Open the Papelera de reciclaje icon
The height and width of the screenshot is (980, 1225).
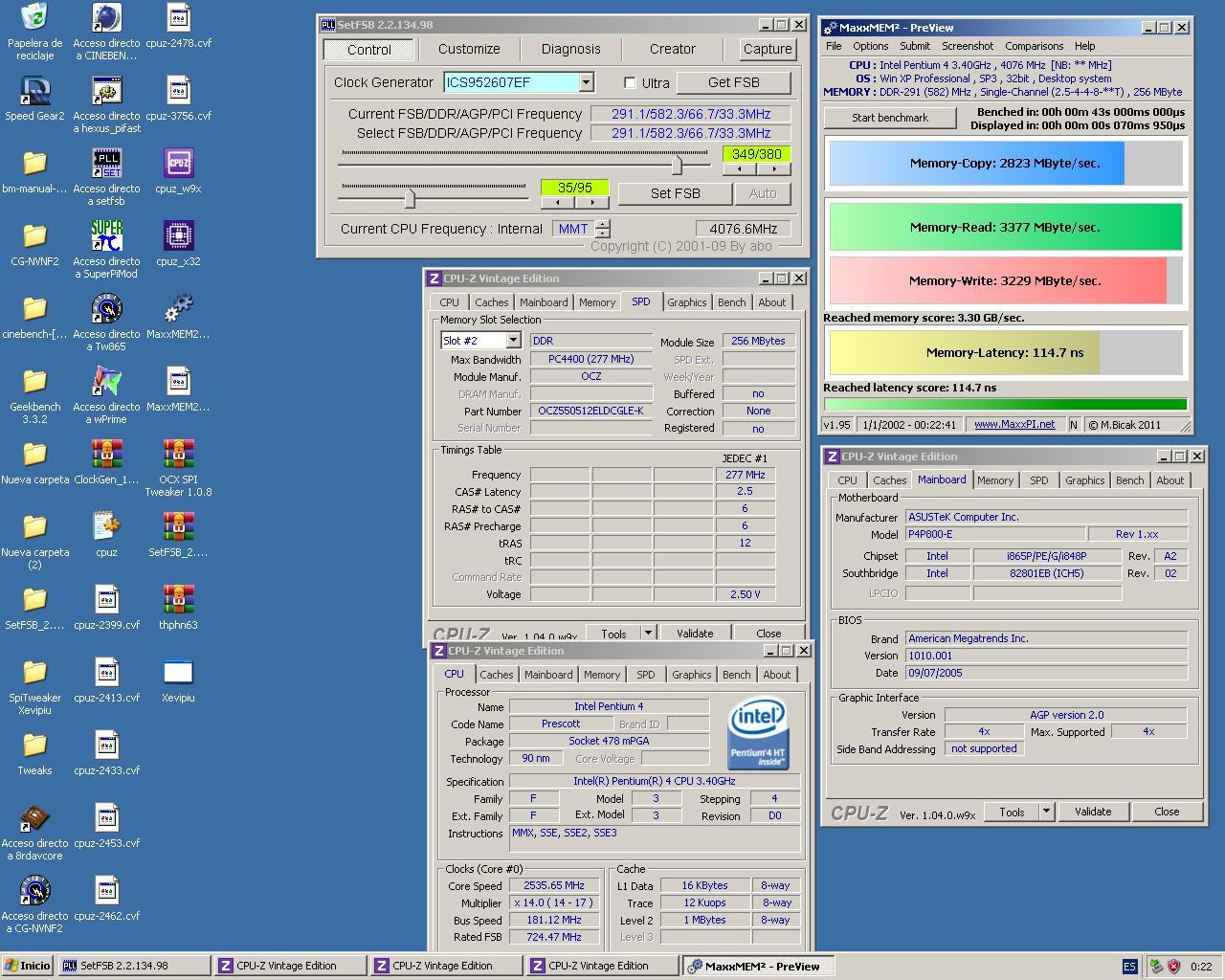coord(34,18)
